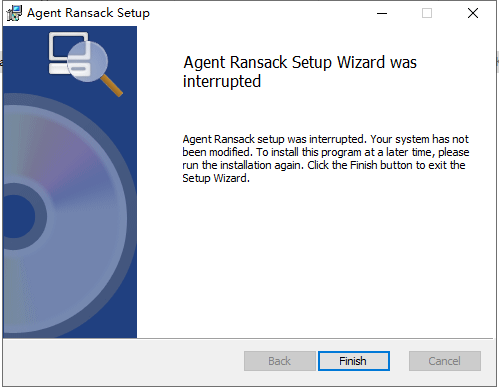The height and width of the screenshot is (389, 499).
Task: Click the center hole of the CD graphic
Action: 18,217
